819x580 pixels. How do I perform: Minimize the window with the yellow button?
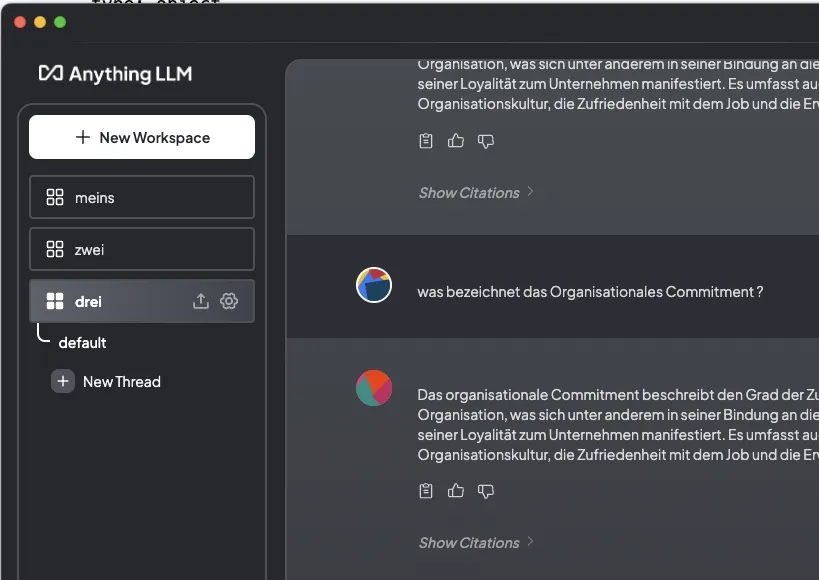click(x=40, y=22)
